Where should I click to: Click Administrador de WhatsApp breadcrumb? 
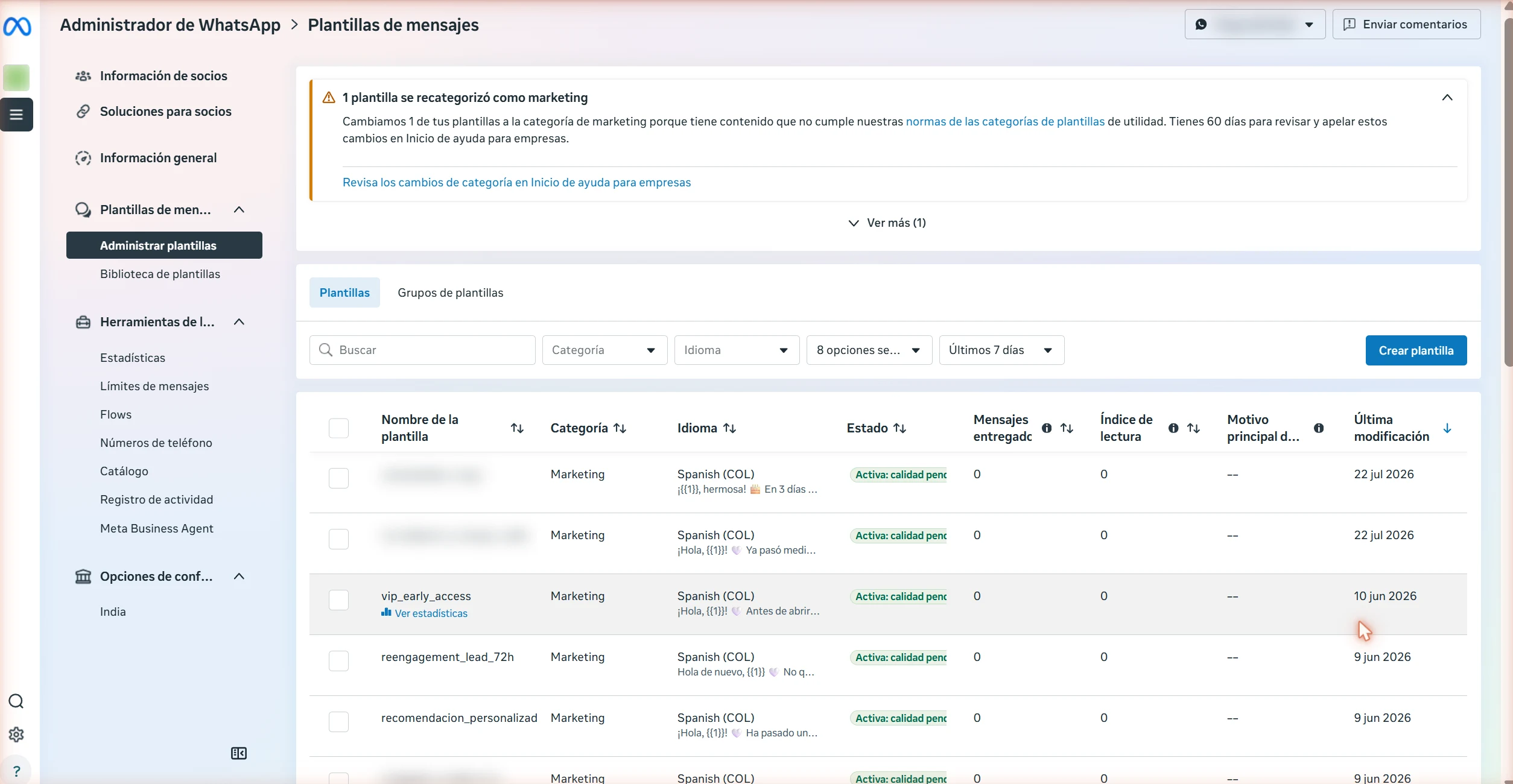click(170, 25)
